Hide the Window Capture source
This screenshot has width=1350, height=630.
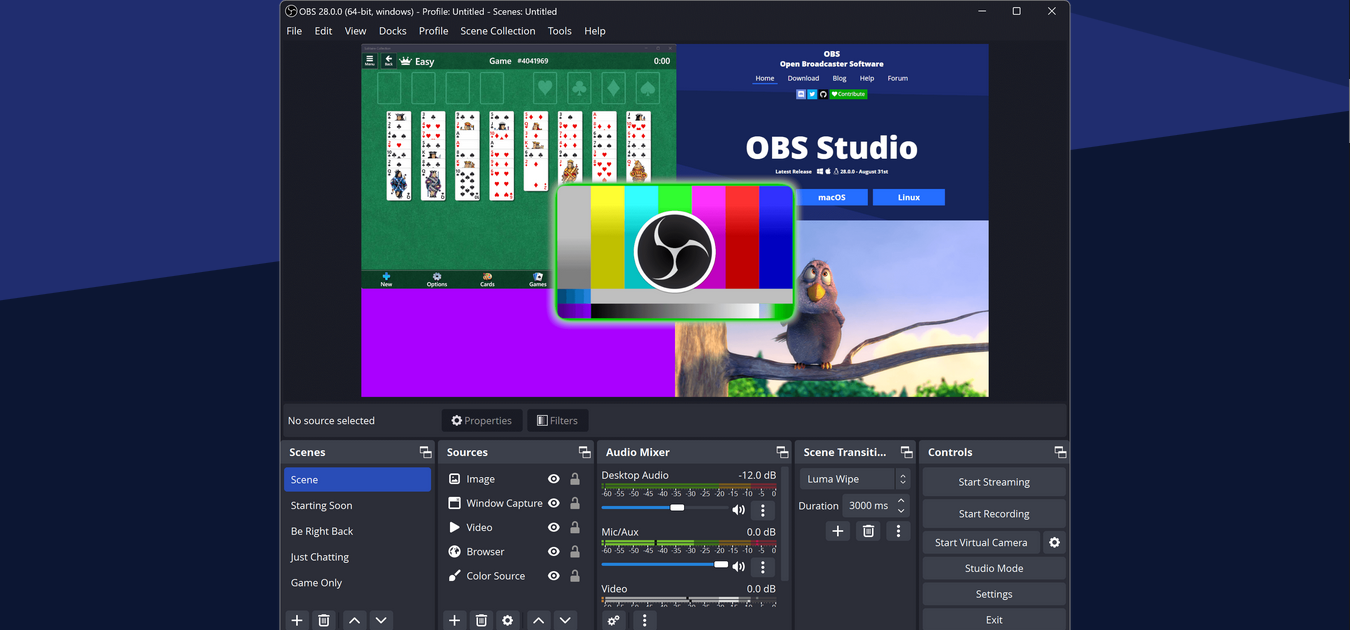pyautogui.click(x=554, y=503)
